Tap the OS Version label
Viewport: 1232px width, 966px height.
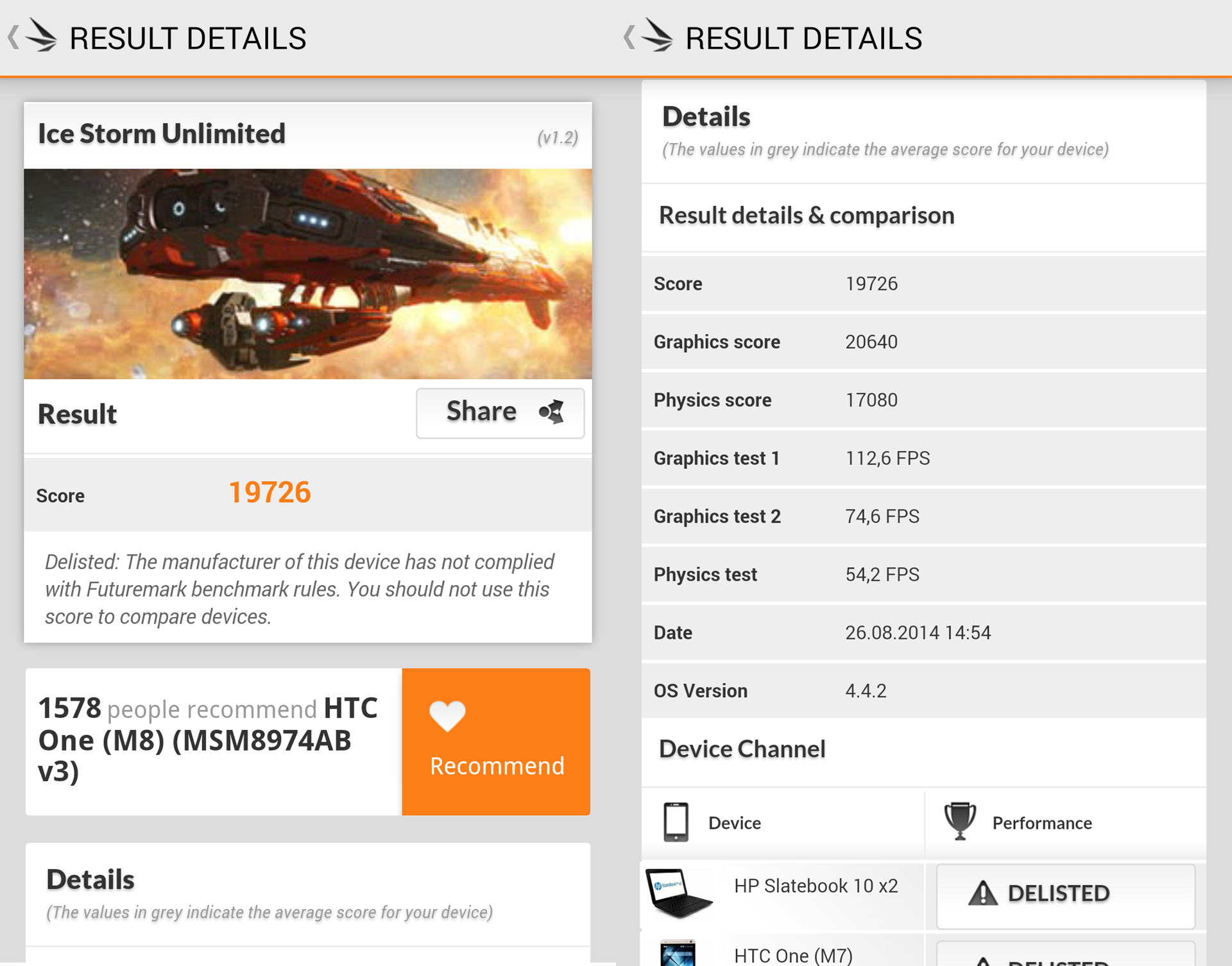pos(700,691)
